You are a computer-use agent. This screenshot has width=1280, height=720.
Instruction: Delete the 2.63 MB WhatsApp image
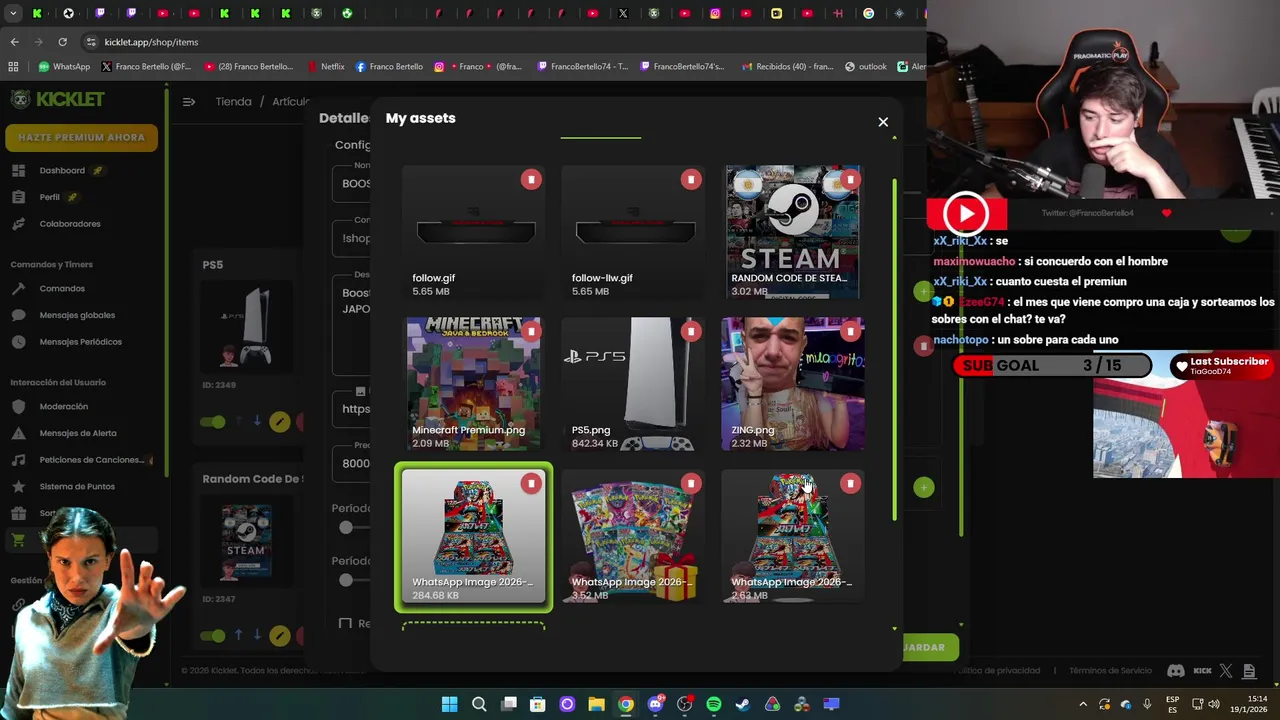coord(850,483)
